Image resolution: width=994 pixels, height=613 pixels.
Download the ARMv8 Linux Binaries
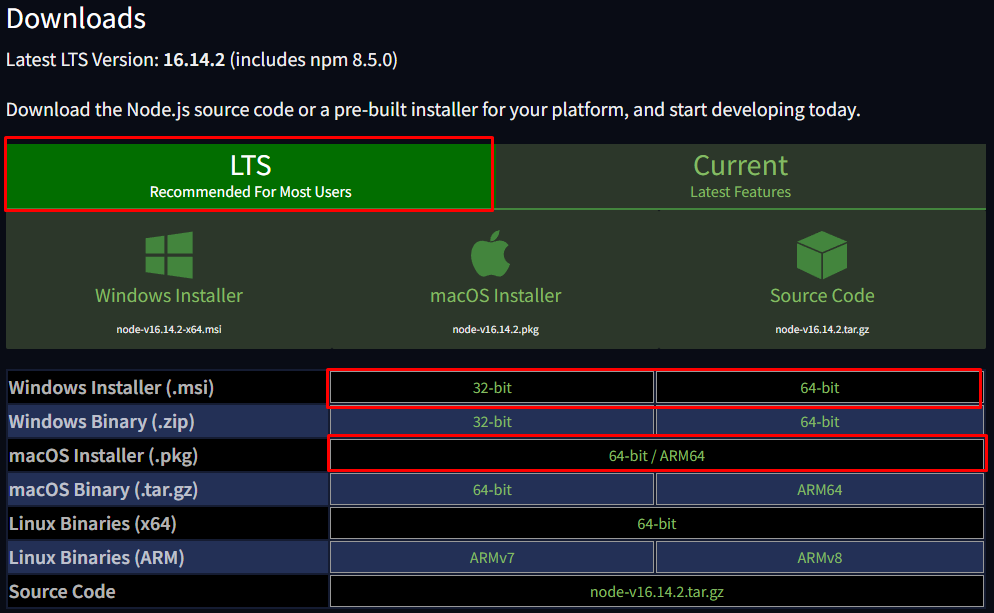[819, 557]
